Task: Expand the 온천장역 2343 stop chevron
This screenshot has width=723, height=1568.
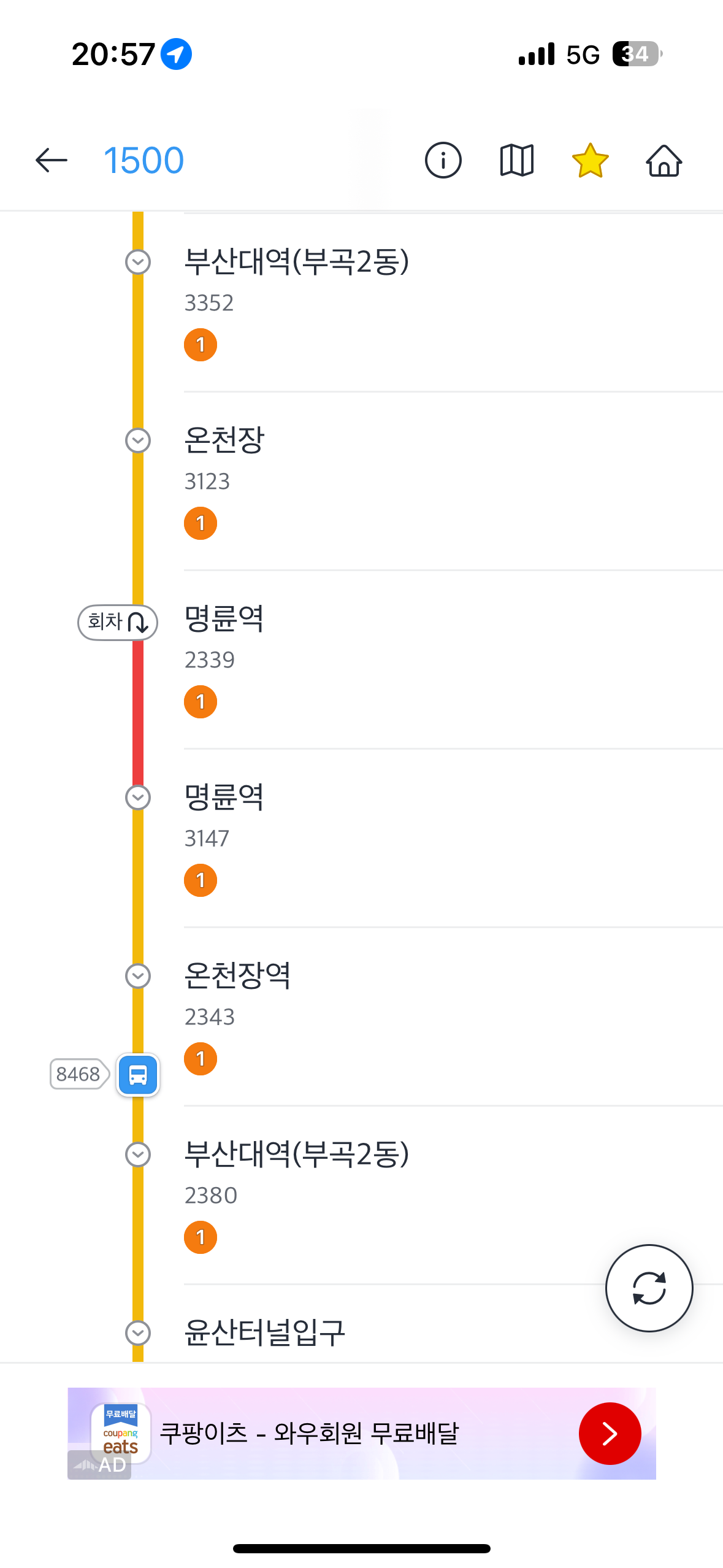Action: tap(138, 976)
